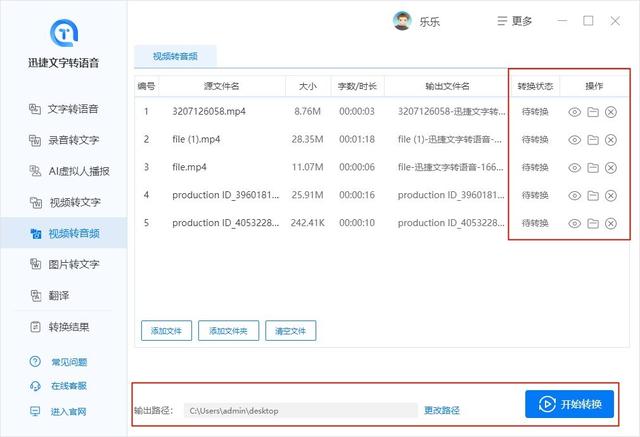The image size is (640, 437).
Task: Select 视频转音频 in sidebar
Action: click(x=64, y=233)
